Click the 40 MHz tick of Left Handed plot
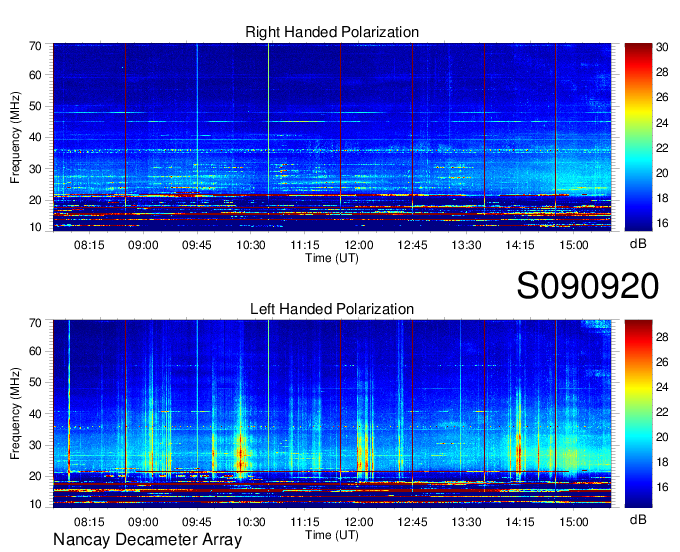The width and height of the screenshot is (680, 552). [x=35, y=414]
